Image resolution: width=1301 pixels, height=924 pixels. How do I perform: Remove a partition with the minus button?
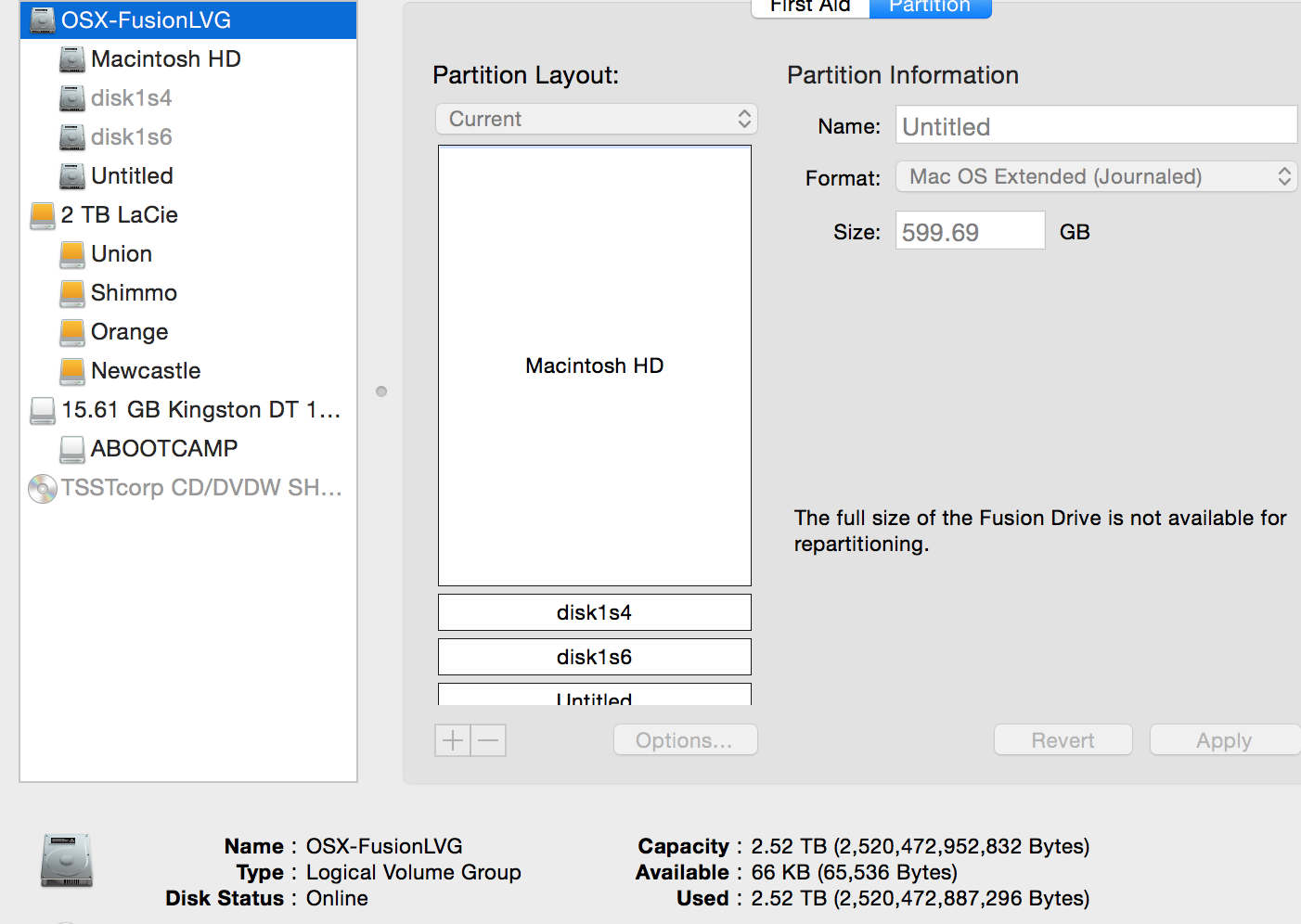(489, 740)
